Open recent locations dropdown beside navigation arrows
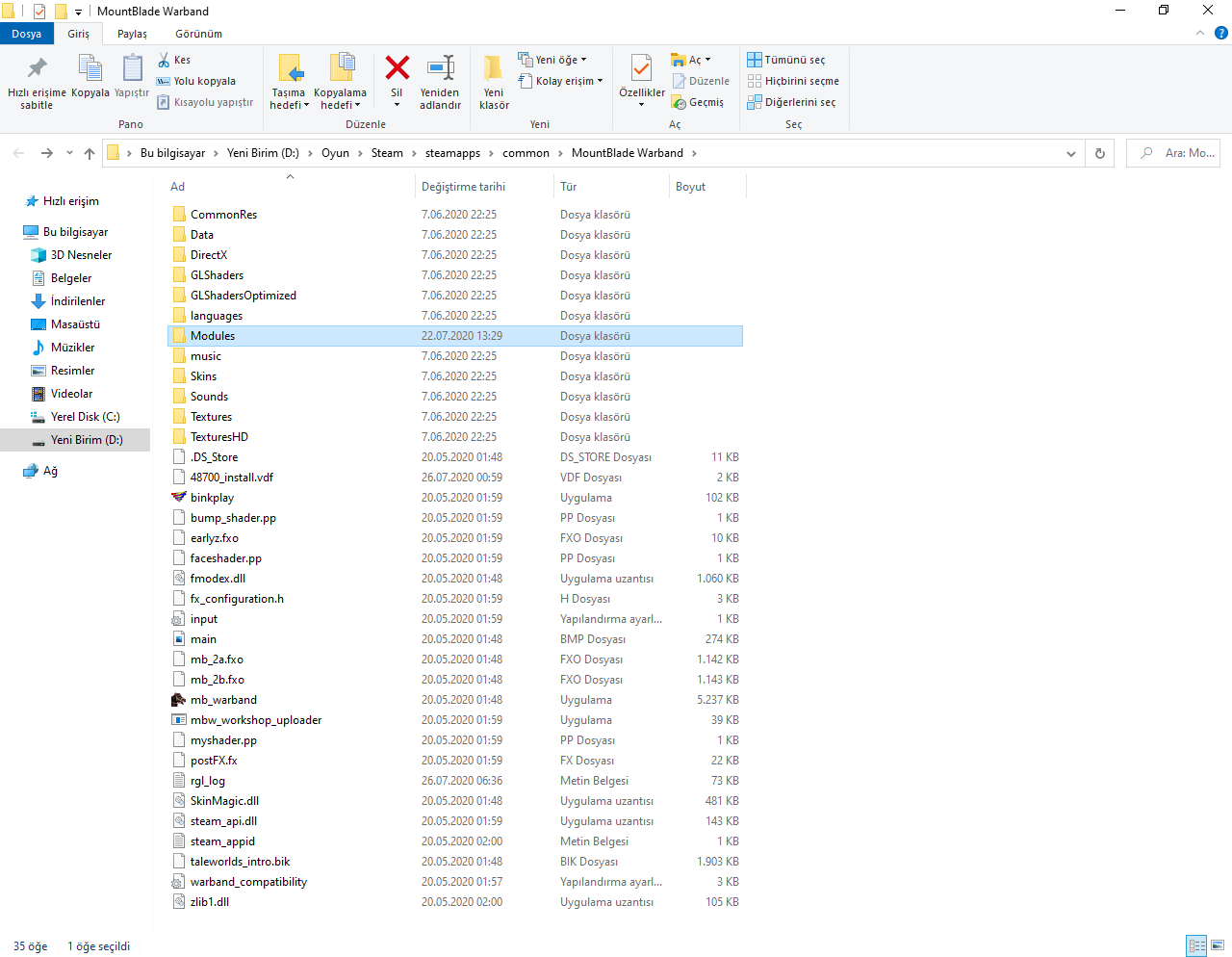This screenshot has height=957, width=1232. pos(69,153)
